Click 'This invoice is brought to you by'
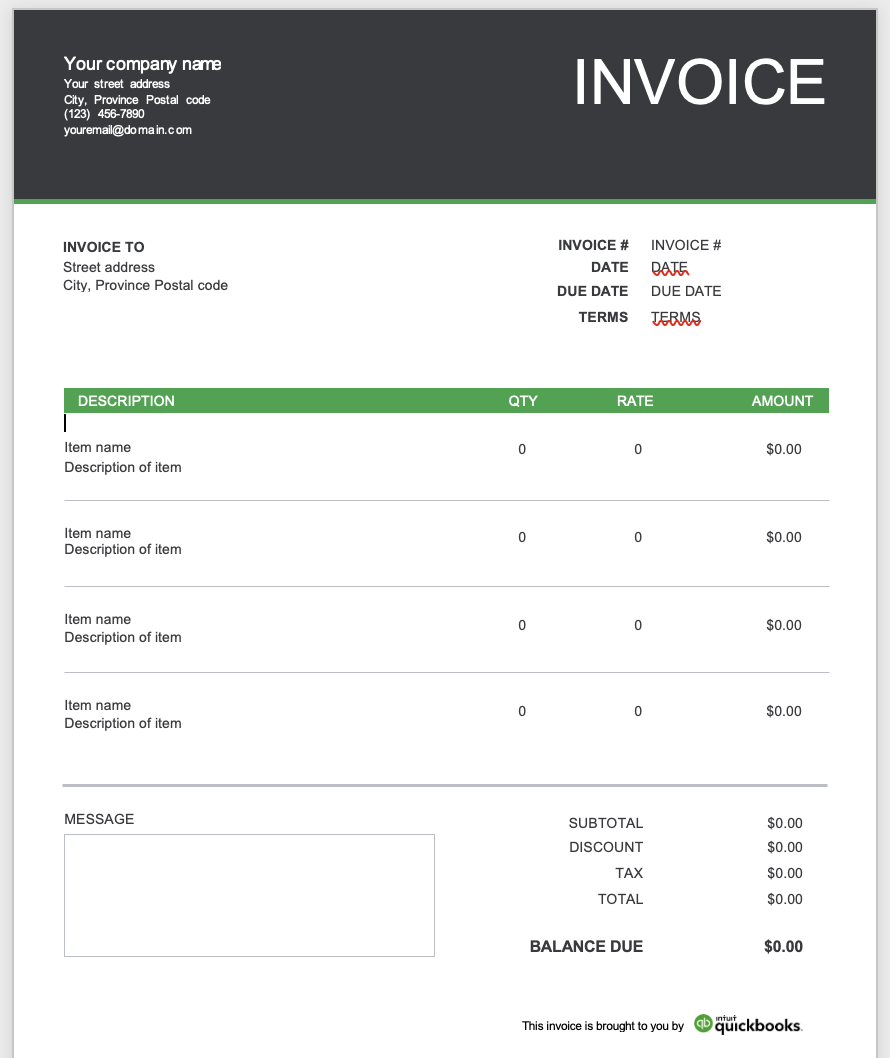The image size is (890, 1058). point(603,1026)
